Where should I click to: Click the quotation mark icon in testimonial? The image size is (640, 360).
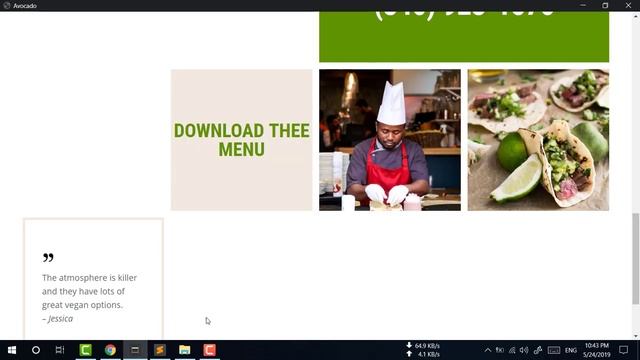point(48,258)
